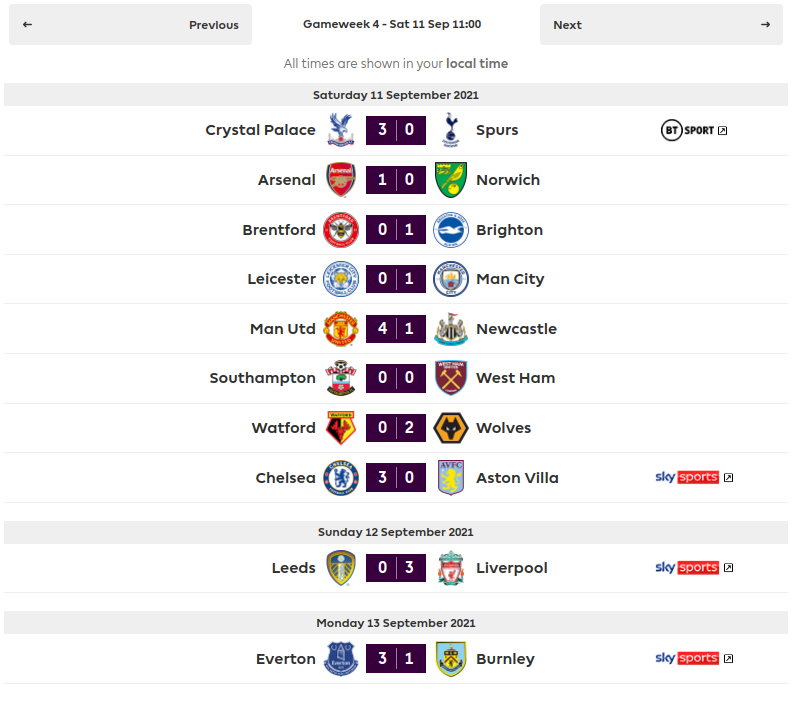Open the Brentford 0-1 Brighton score
The width and height of the screenshot is (793, 707).
[x=396, y=230]
